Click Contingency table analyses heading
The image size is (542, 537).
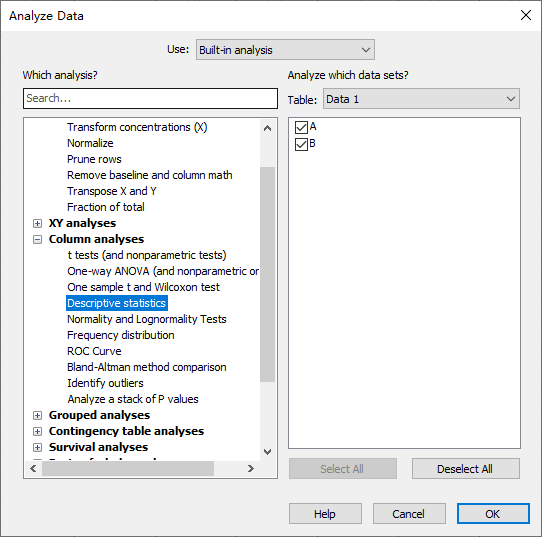126,431
